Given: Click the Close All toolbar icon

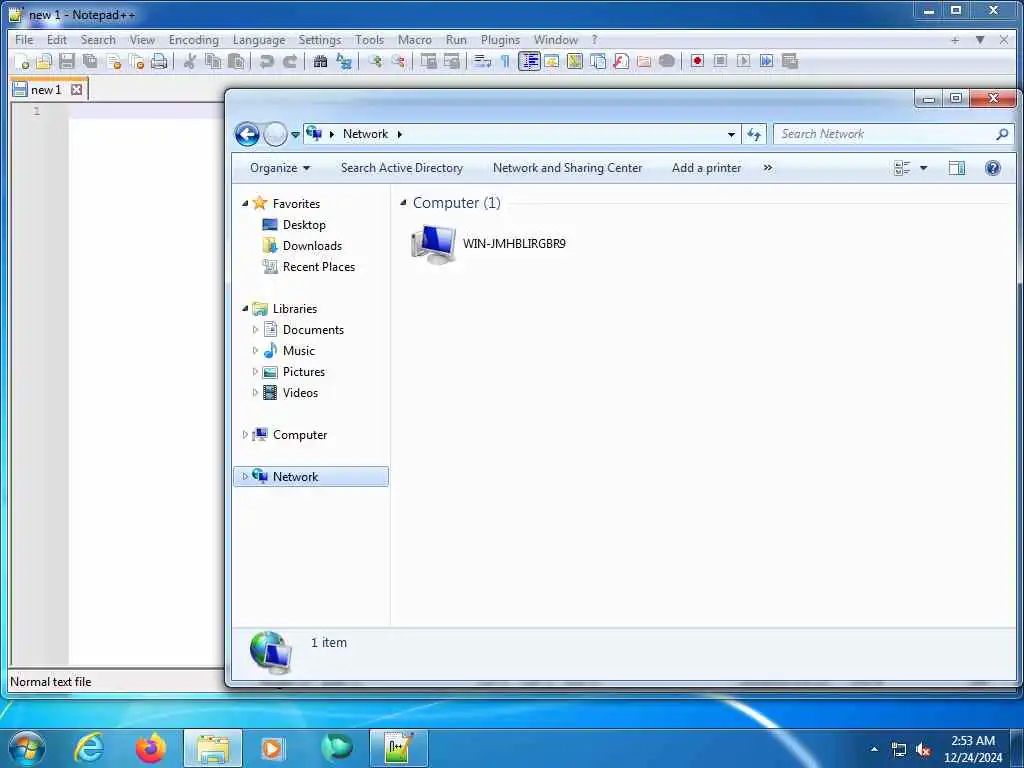Looking at the screenshot, I should click(136, 61).
